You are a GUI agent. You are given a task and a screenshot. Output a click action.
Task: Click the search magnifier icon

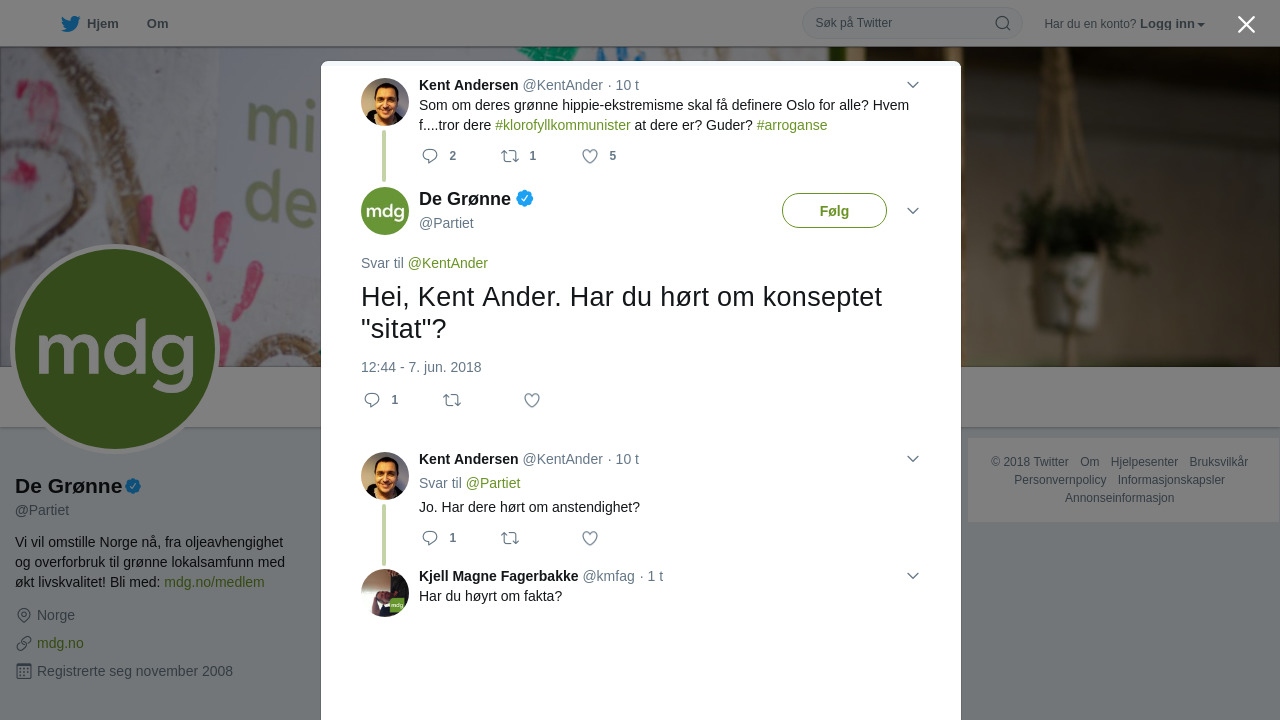click(x=1003, y=23)
